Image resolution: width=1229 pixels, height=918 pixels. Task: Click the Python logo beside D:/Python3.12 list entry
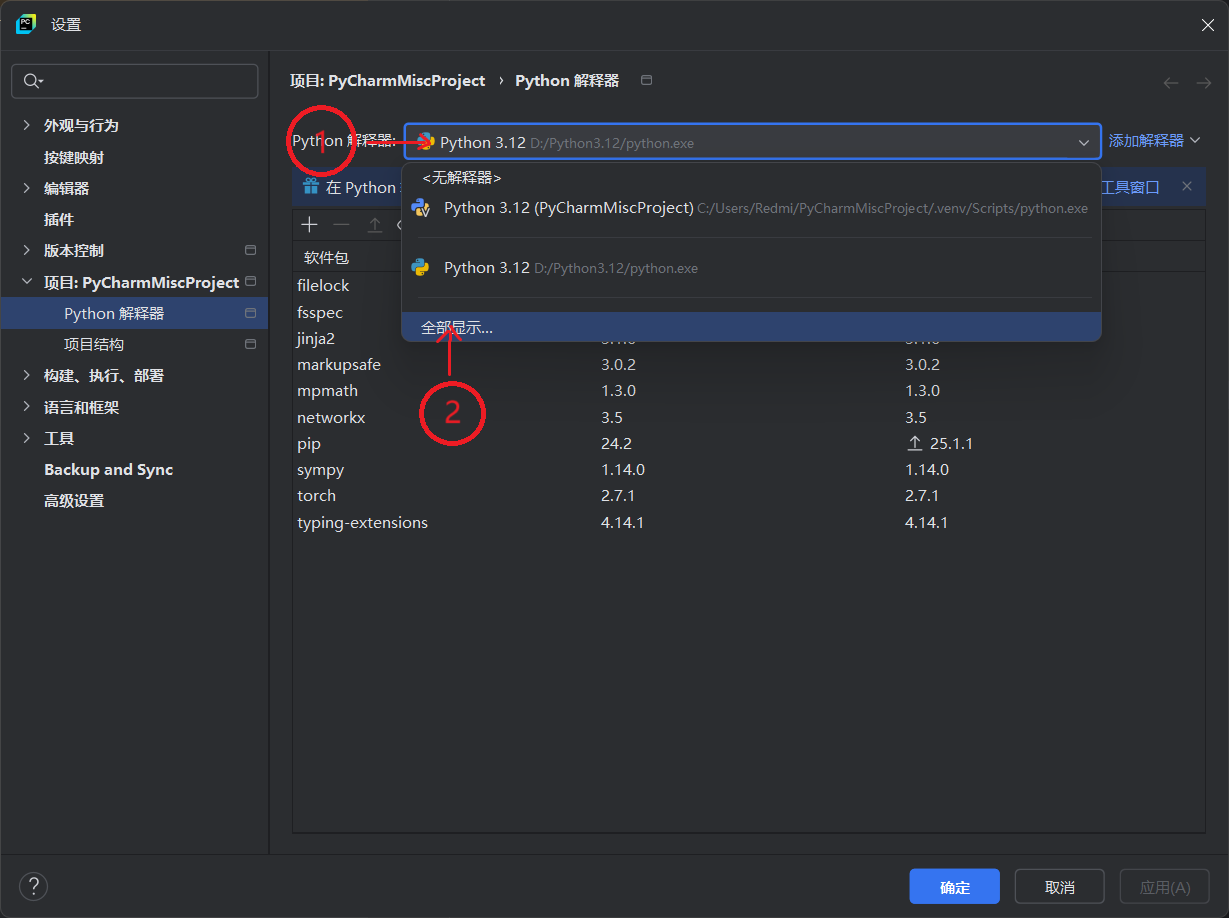pos(421,268)
